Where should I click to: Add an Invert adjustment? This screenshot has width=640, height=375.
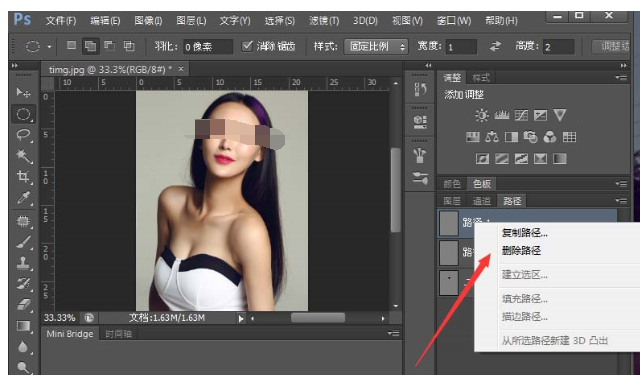coord(482,158)
